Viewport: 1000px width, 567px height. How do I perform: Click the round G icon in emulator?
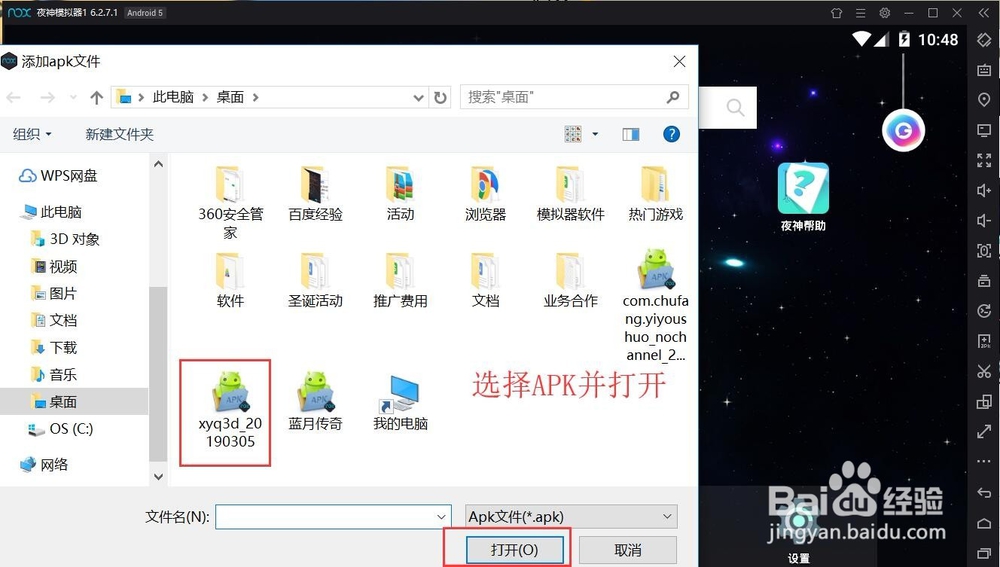[903, 131]
